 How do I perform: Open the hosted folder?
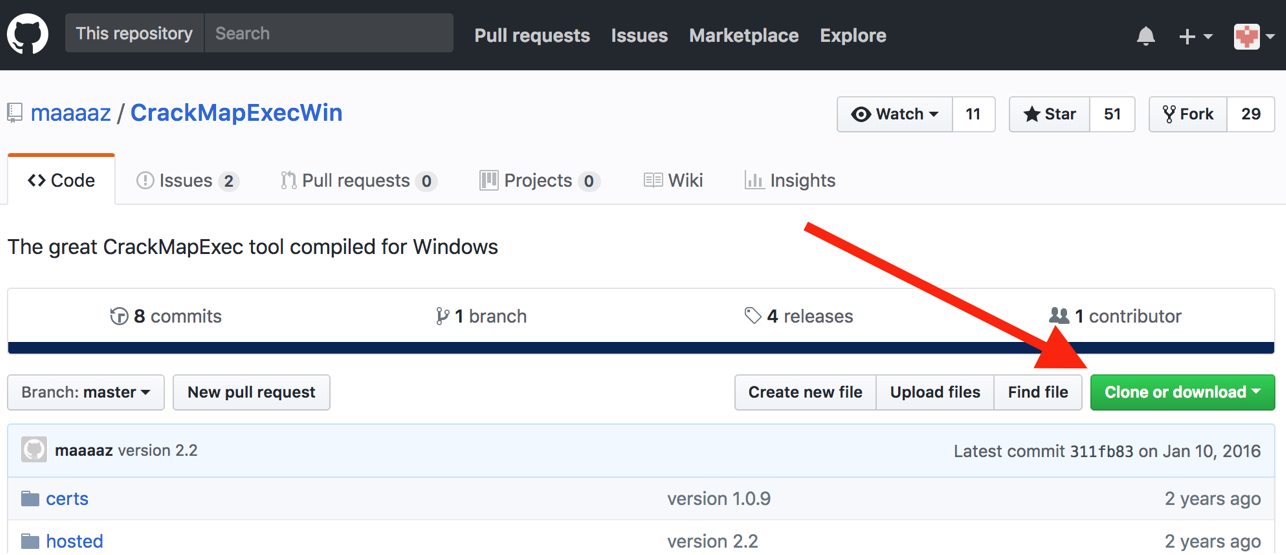pyautogui.click(x=74, y=541)
